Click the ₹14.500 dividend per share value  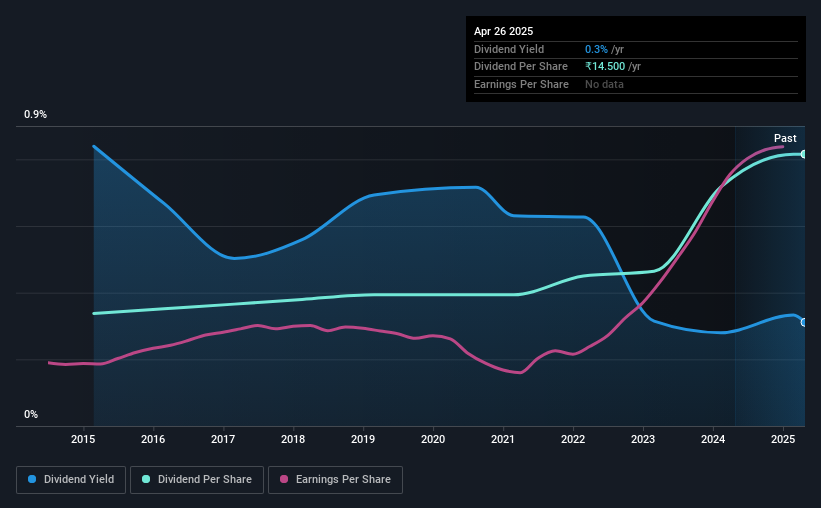pyautogui.click(x=605, y=67)
